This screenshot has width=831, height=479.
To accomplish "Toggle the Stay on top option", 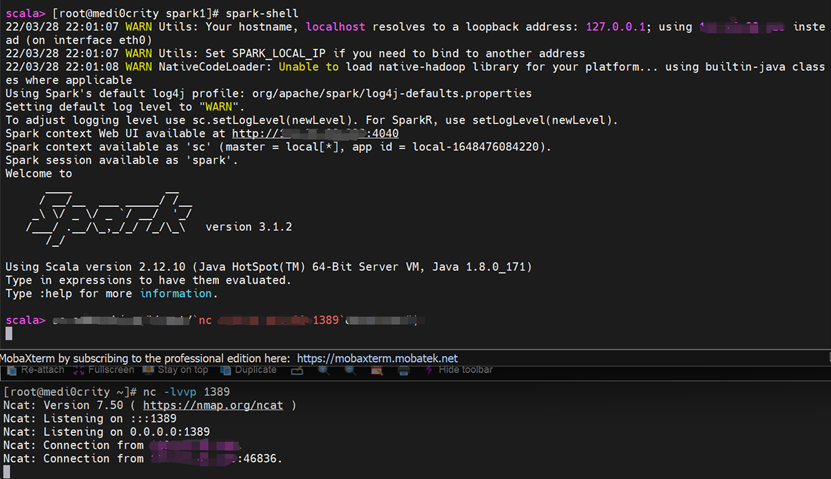I will [175, 370].
